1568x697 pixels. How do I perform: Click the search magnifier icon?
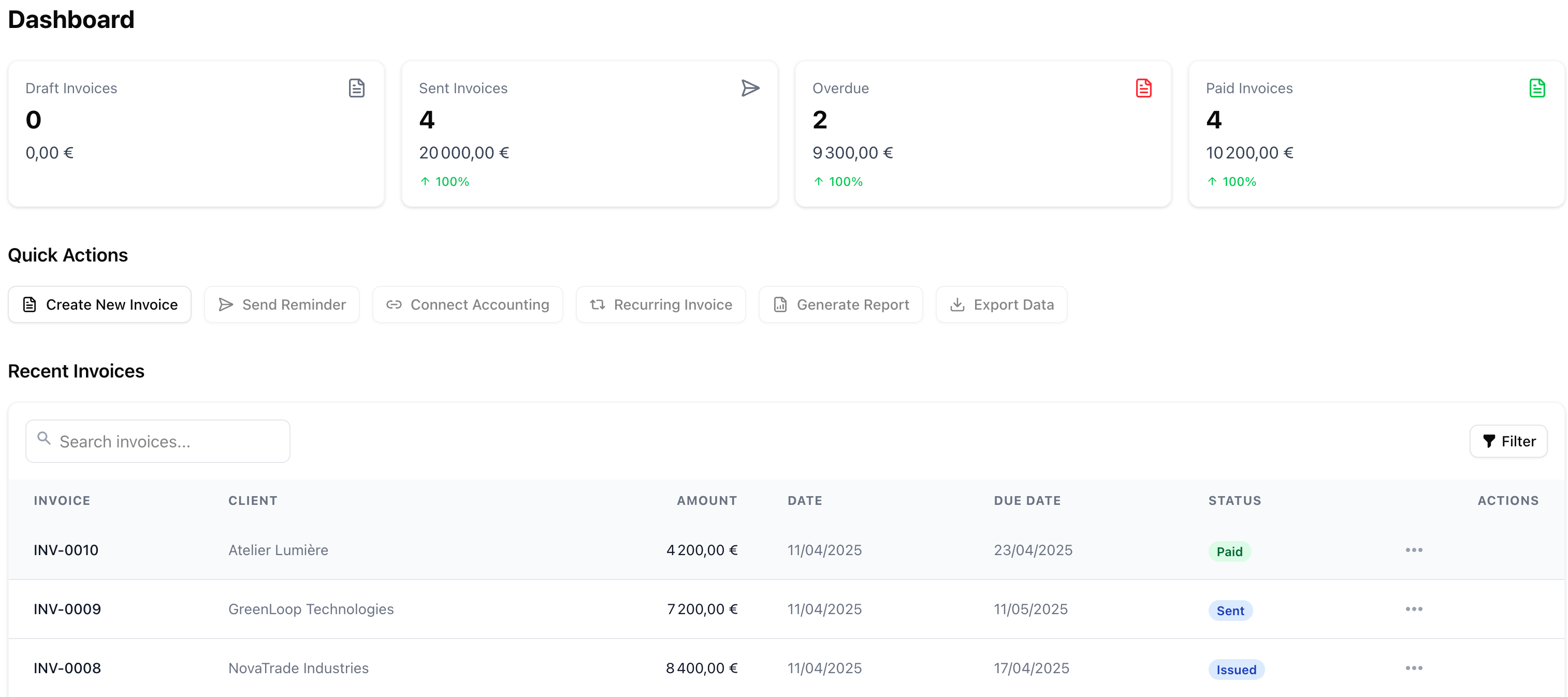point(44,438)
